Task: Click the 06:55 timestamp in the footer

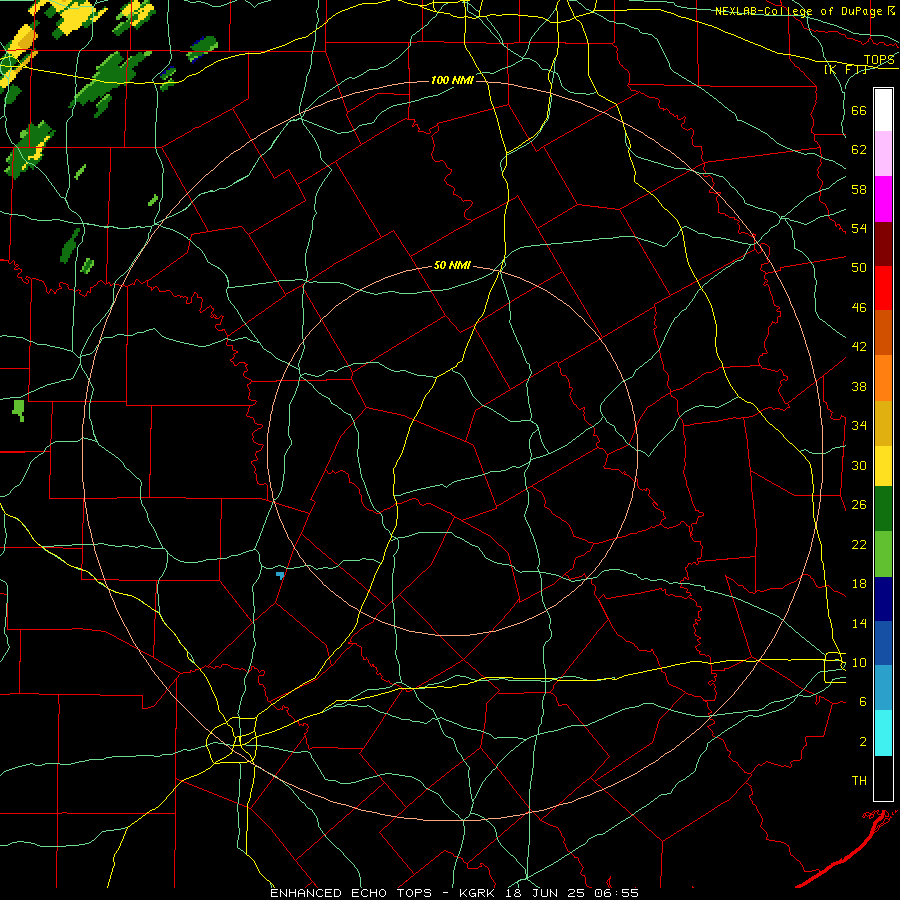Action: [616, 893]
